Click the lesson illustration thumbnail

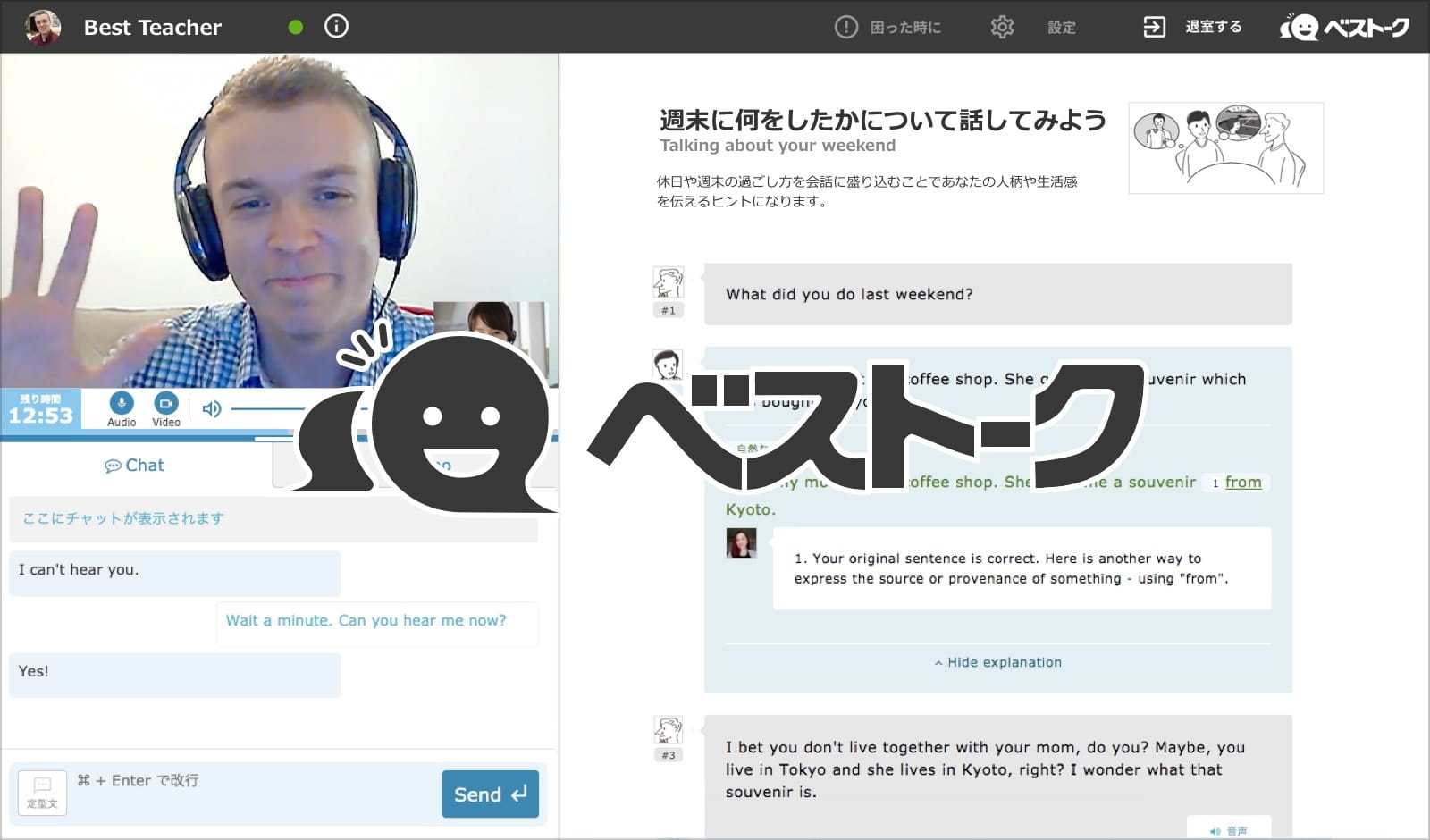coord(1225,147)
